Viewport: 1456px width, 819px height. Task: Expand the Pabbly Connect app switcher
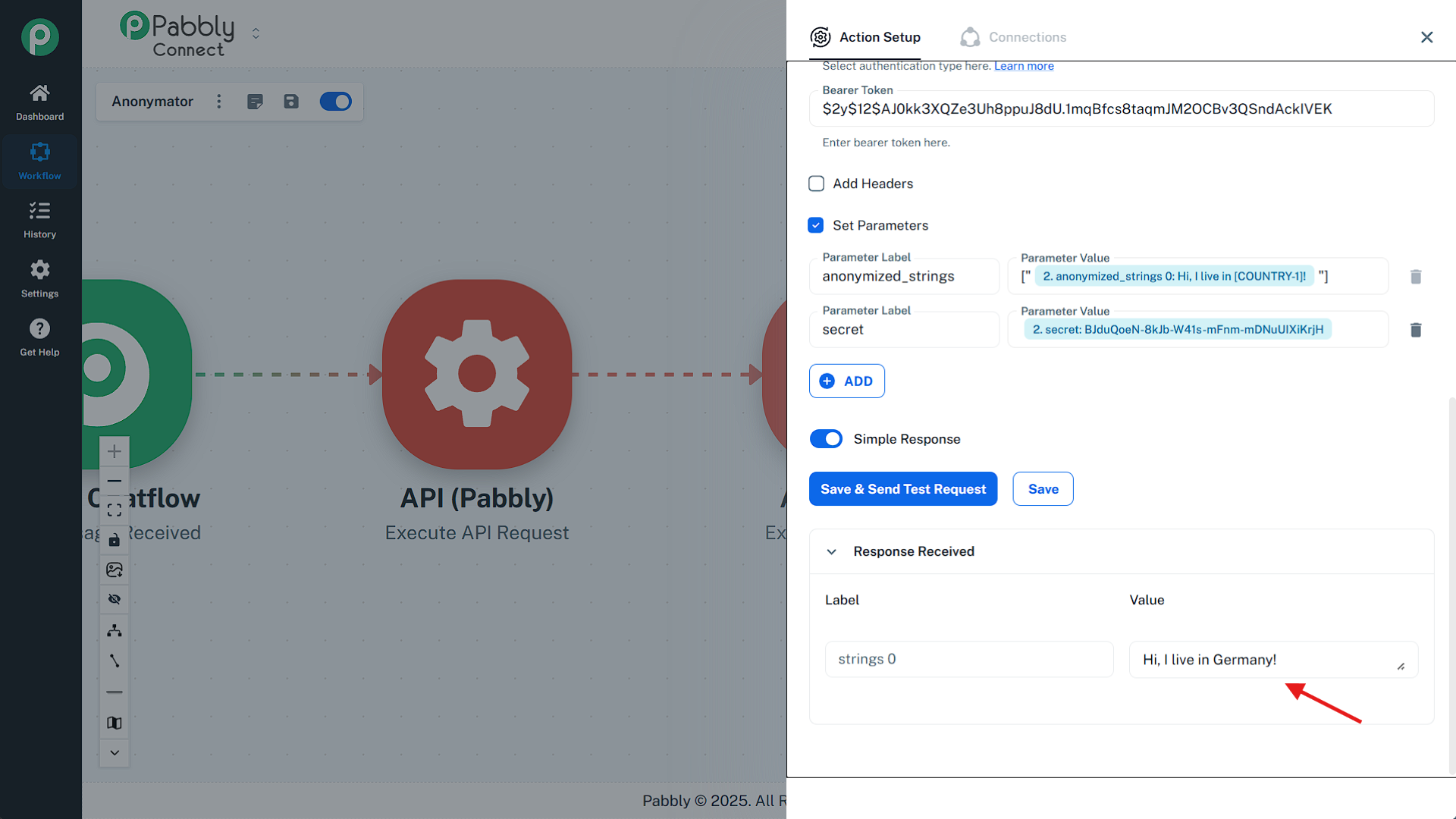[x=256, y=33]
